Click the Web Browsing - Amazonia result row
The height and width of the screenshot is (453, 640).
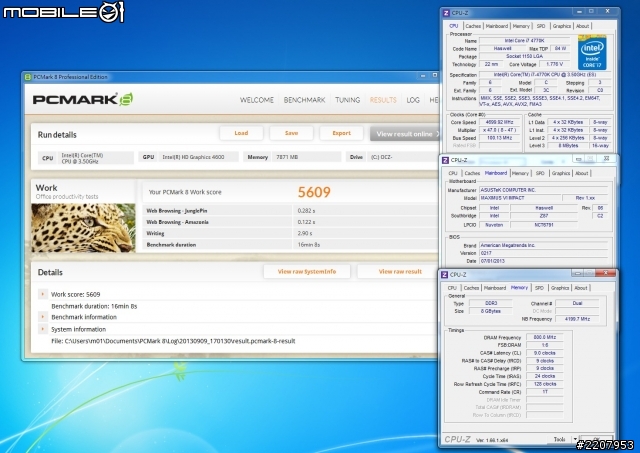pyautogui.click(x=291, y=222)
